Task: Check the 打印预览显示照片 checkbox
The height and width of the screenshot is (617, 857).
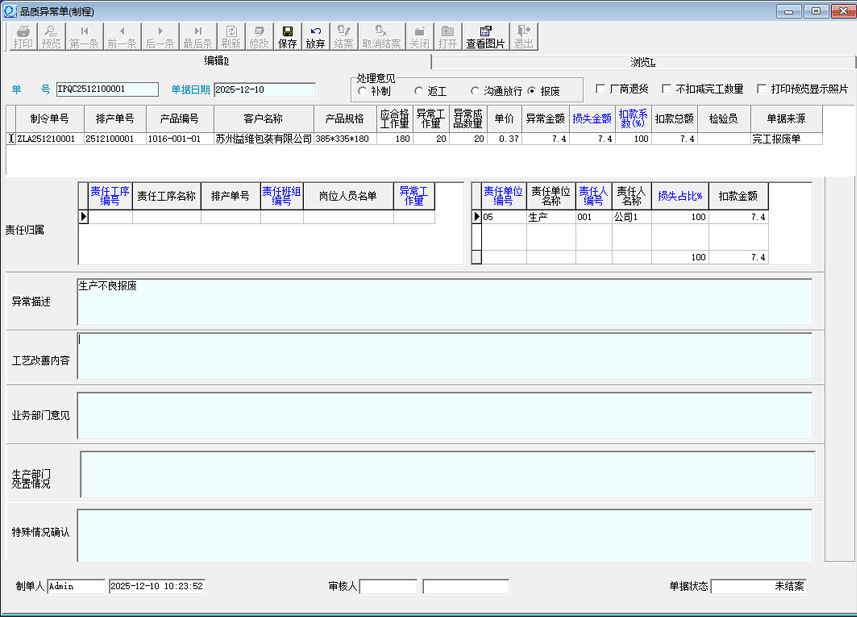Action: [762, 89]
